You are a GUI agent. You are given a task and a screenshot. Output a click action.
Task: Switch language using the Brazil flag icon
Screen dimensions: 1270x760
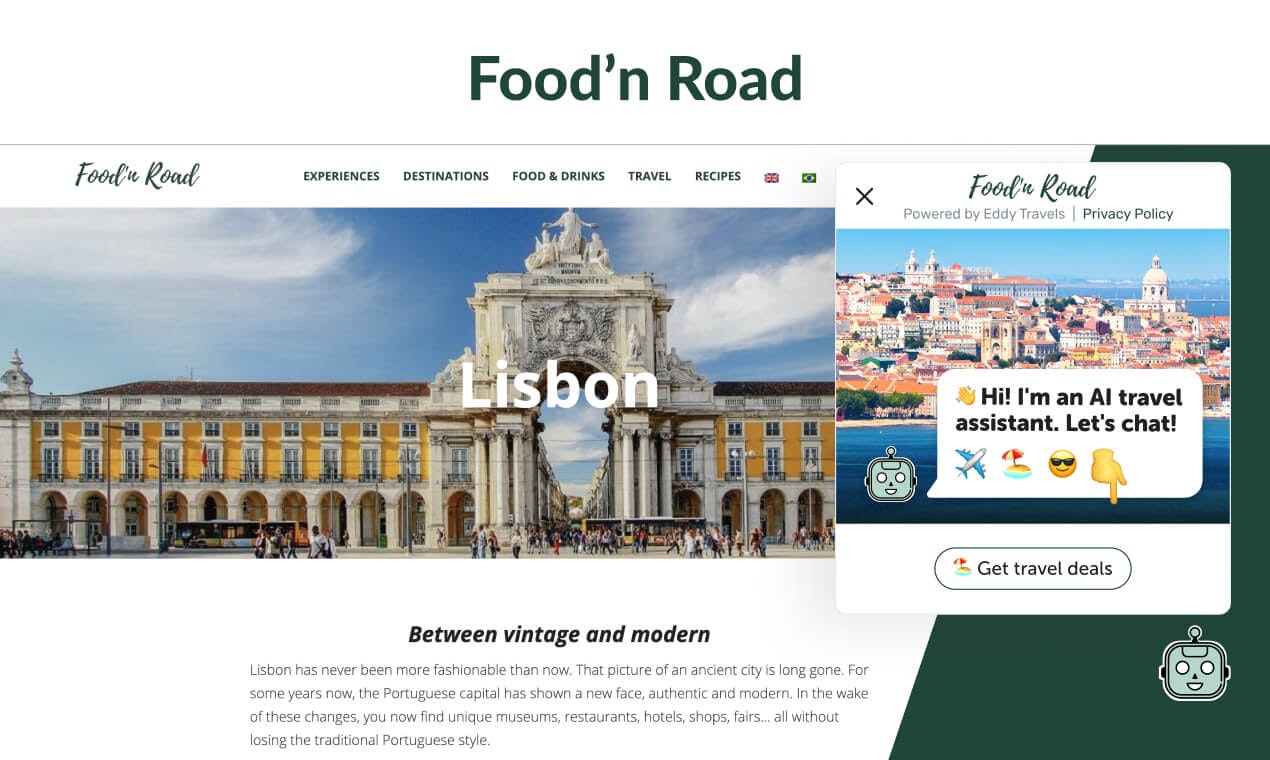click(809, 177)
